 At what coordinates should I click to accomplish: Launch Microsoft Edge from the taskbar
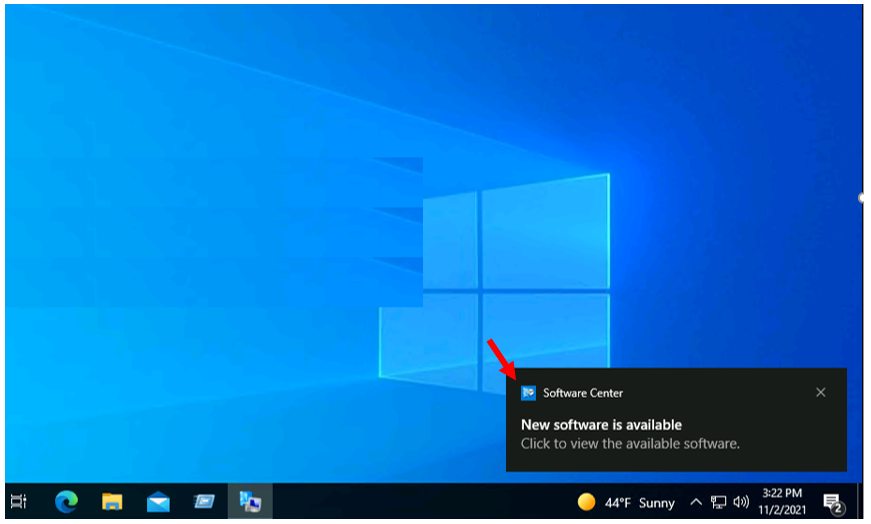click(67, 501)
